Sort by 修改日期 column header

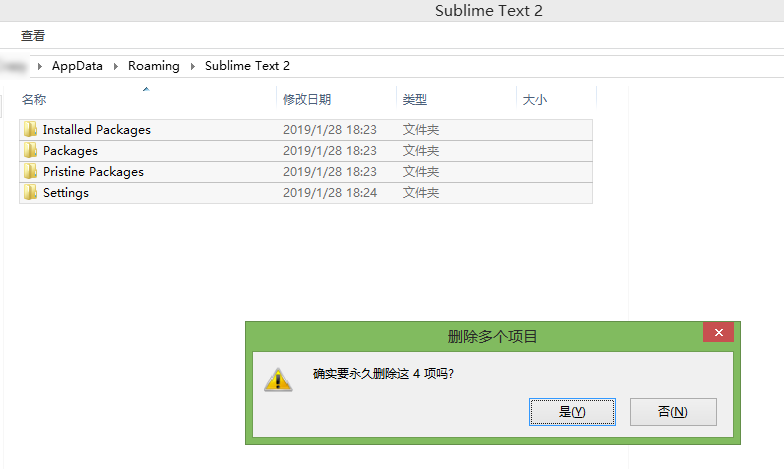click(307, 100)
